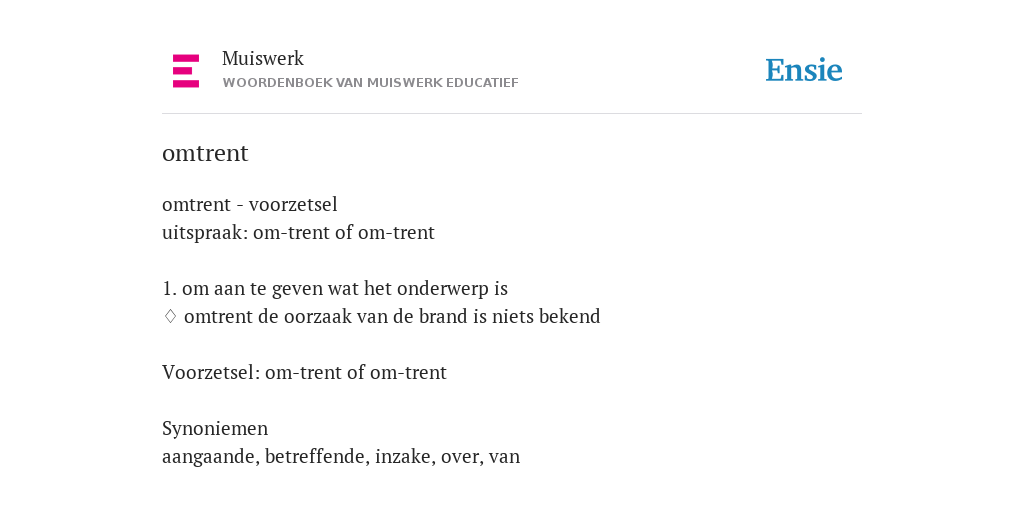Click the 'omtrent - voorzetsel' line

249,204
